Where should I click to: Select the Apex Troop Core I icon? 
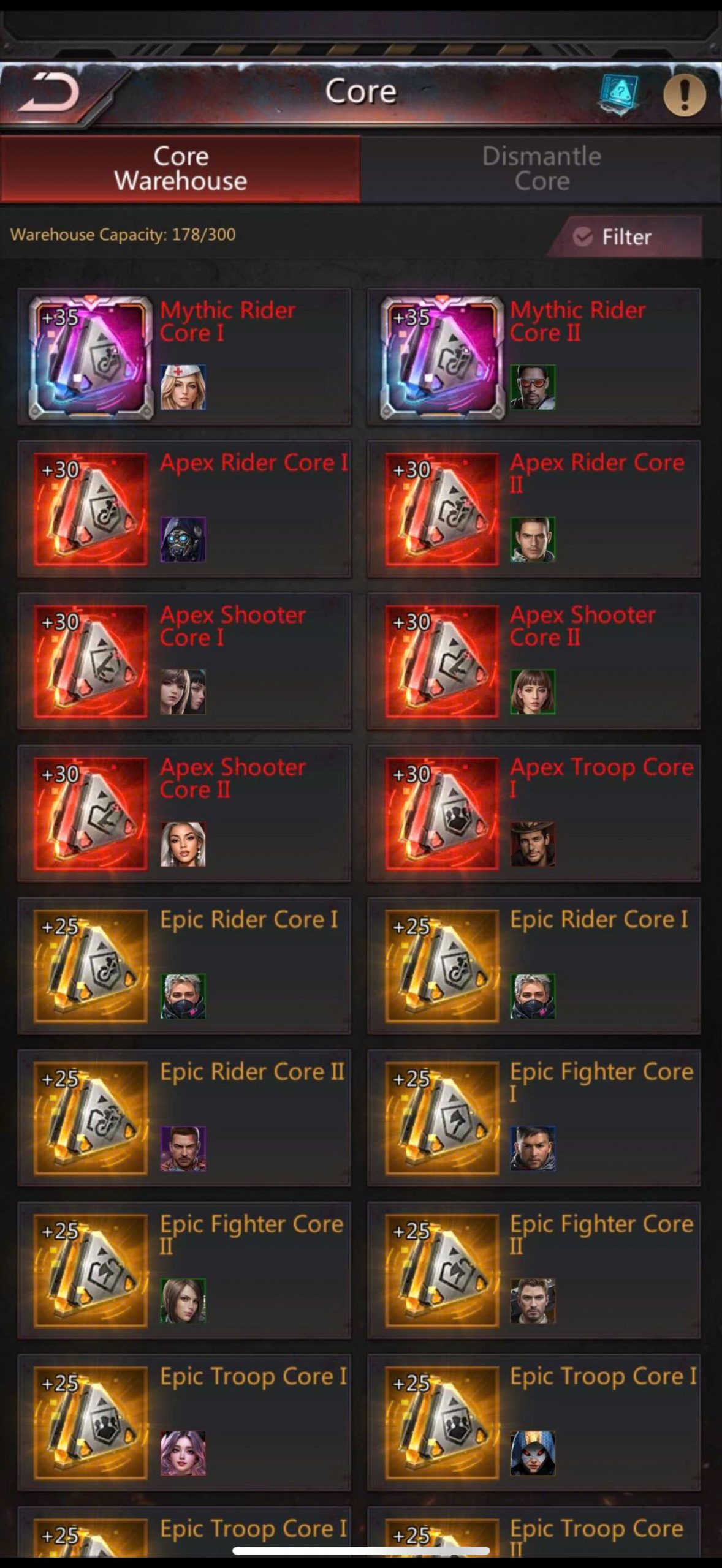(442, 814)
